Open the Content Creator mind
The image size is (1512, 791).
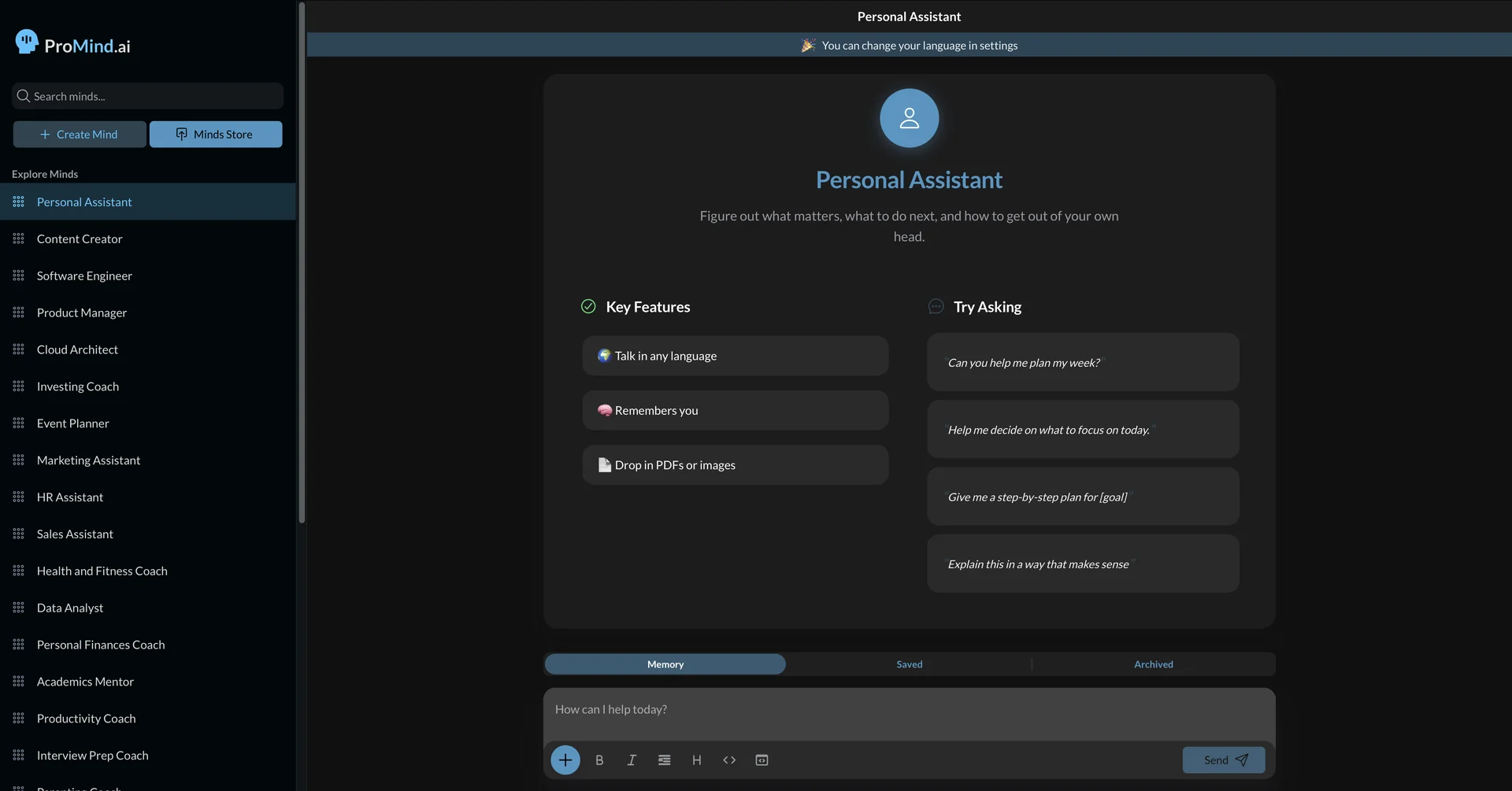148,238
